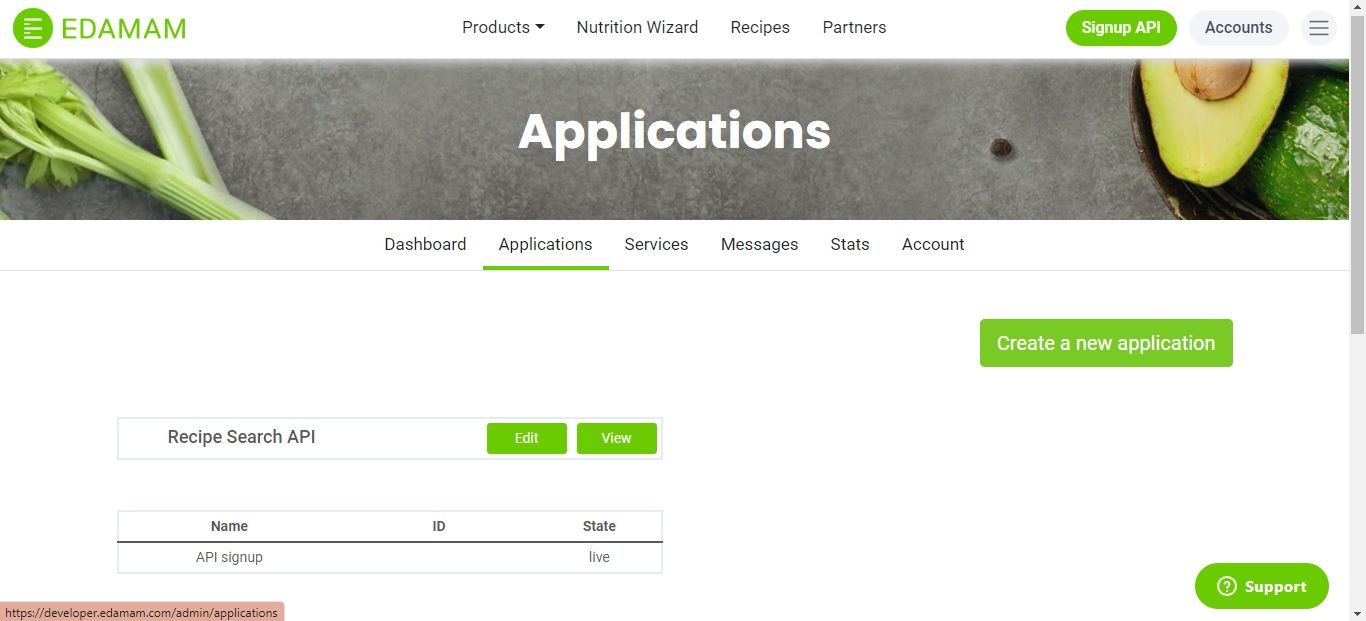View the Recipe Search API details
The image size is (1366, 621).
616,438
